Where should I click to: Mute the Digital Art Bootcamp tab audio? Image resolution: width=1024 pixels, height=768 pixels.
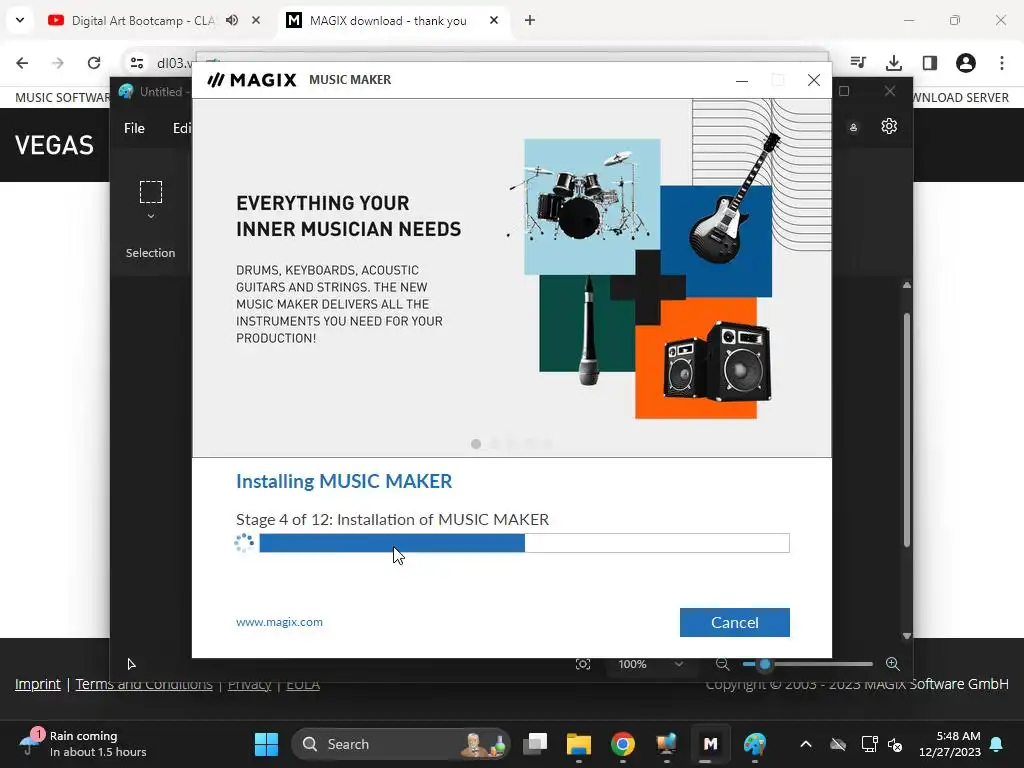pos(232,20)
